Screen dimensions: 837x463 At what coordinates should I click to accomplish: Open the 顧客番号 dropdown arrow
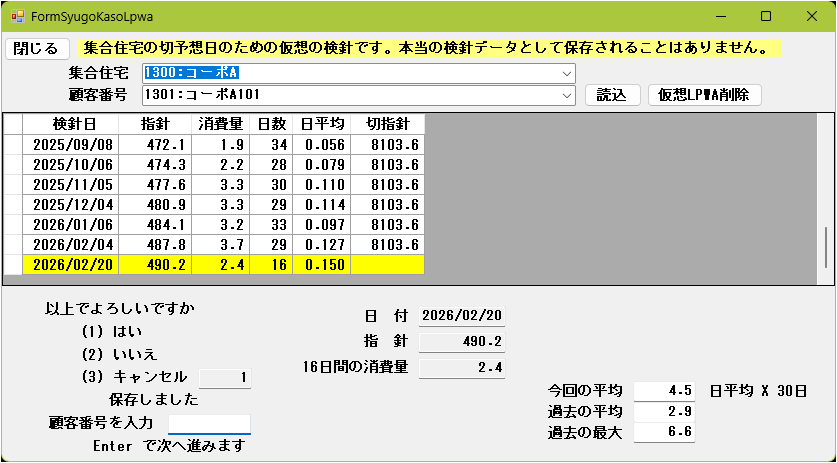coord(567,95)
